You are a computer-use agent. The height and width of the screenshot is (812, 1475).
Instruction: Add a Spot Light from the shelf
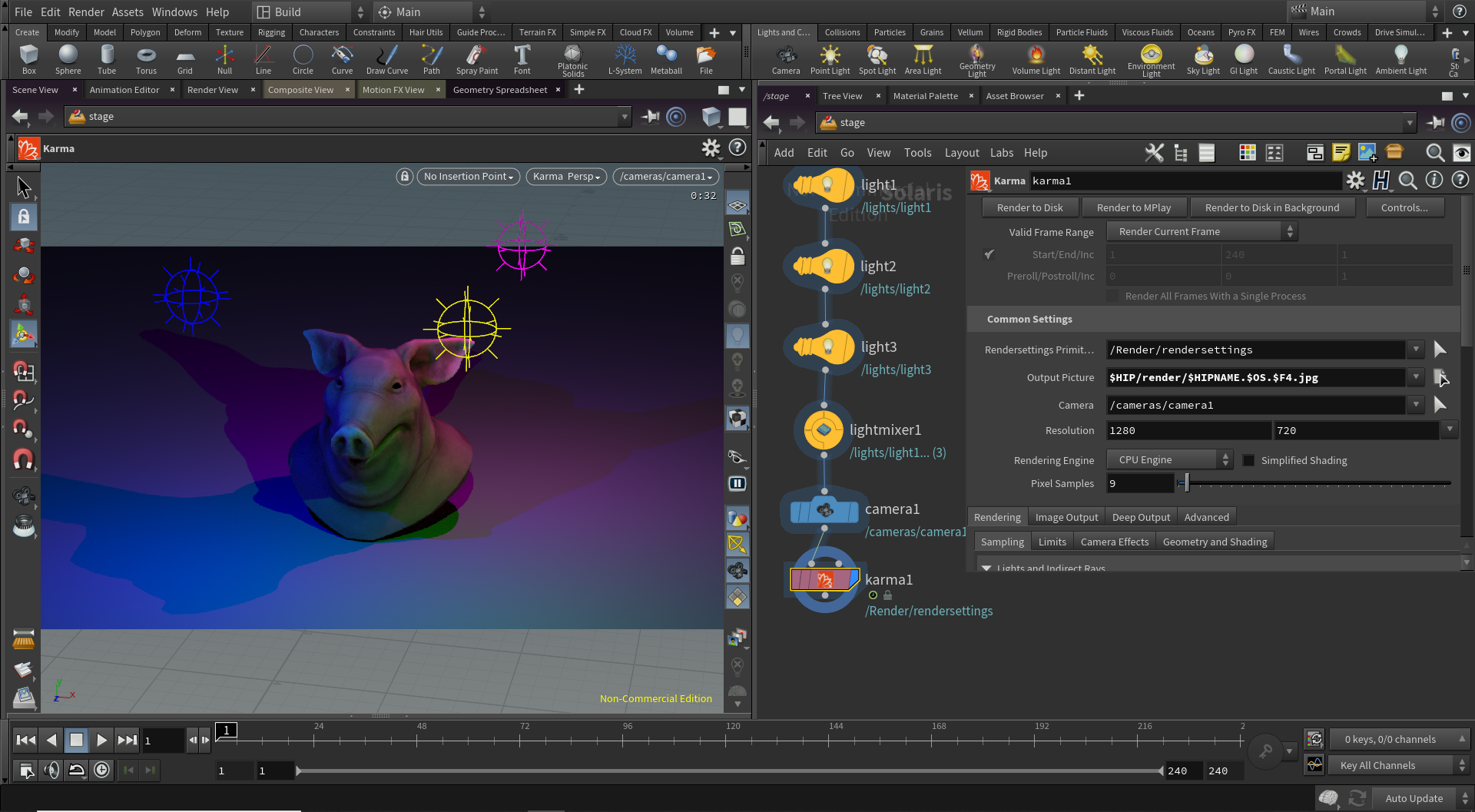[x=877, y=59]
